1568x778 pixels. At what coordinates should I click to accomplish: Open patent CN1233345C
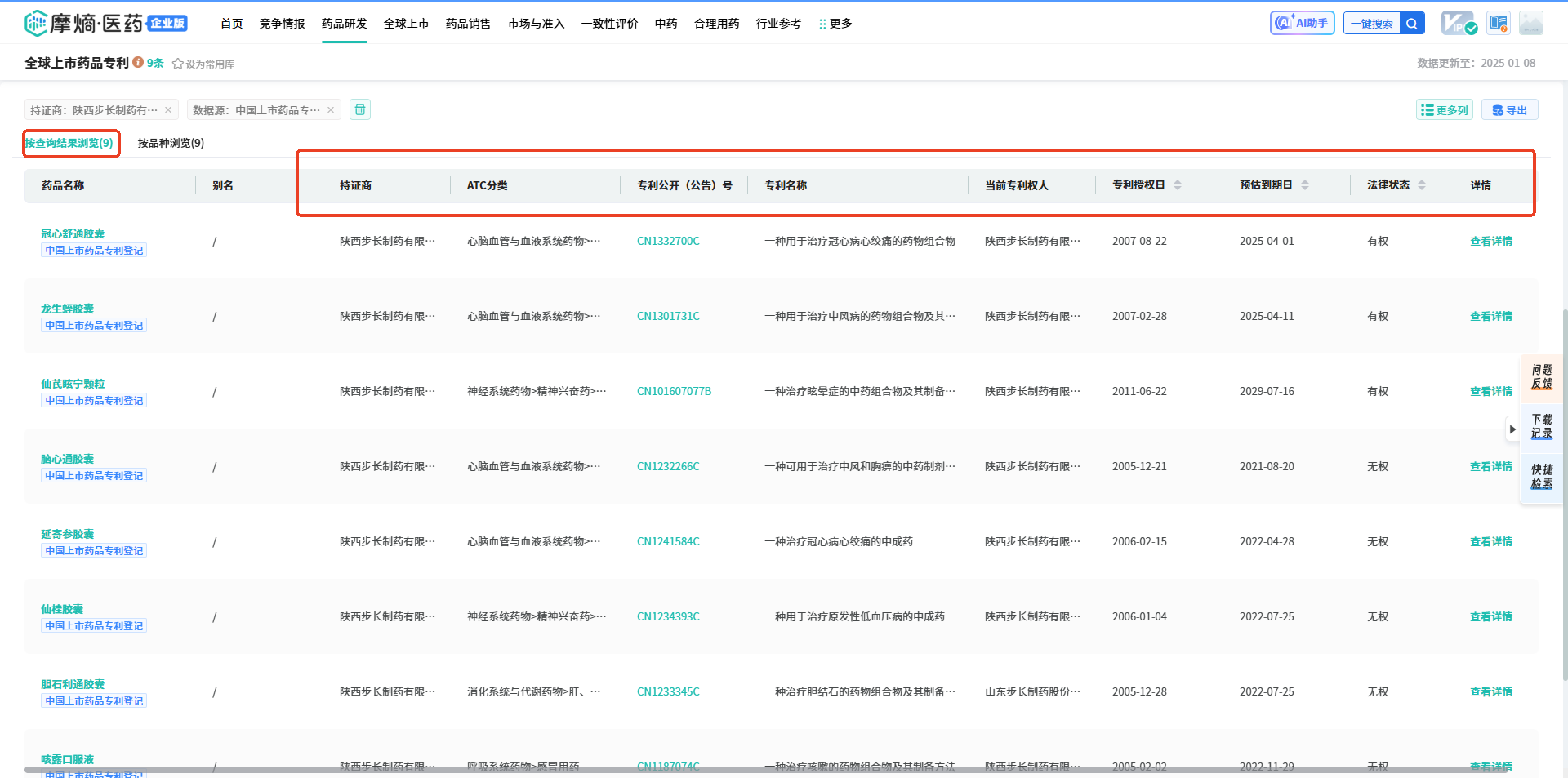click(668, 691)
